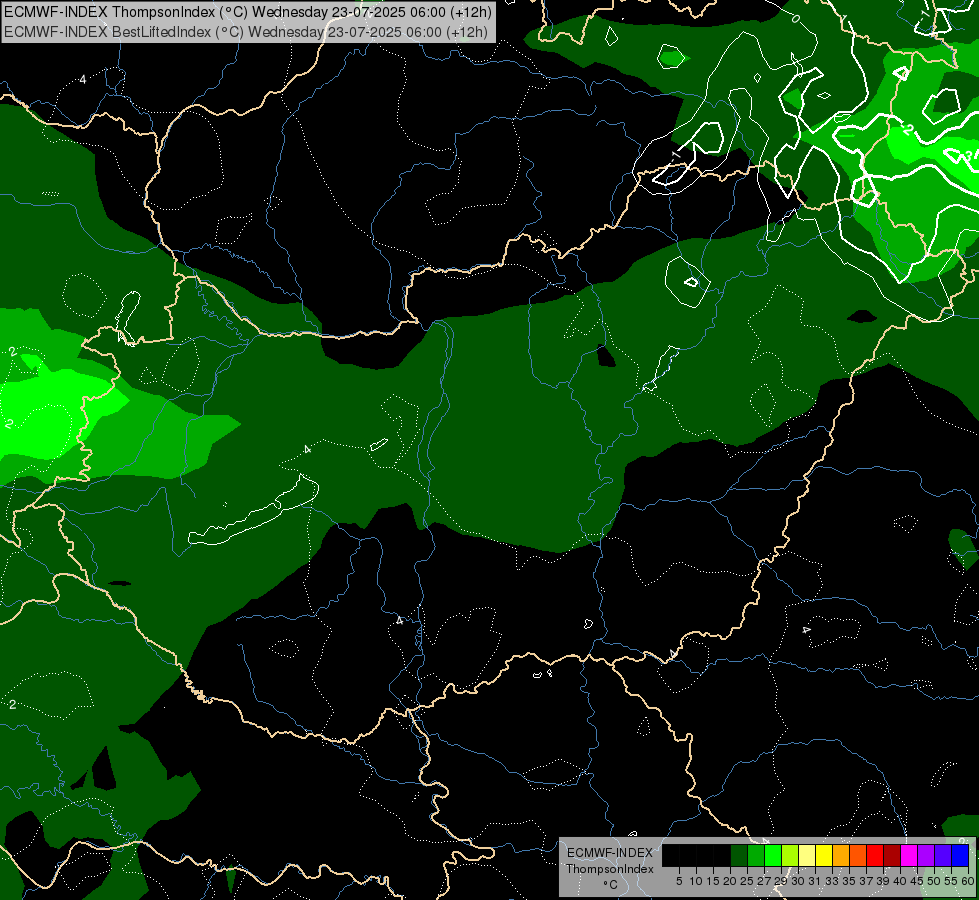Pick the orange 33–35 legend swatch
Viewport: 979px width, 900px height.
click(x=841, y=855)
